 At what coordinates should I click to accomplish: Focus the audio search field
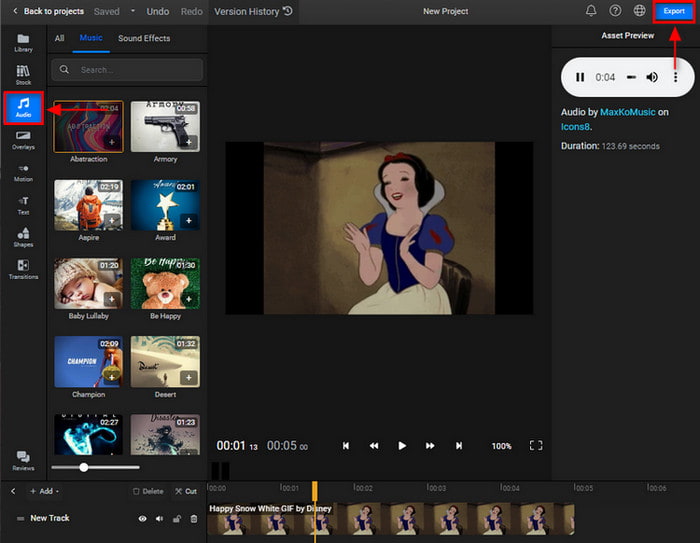(127, 70)
